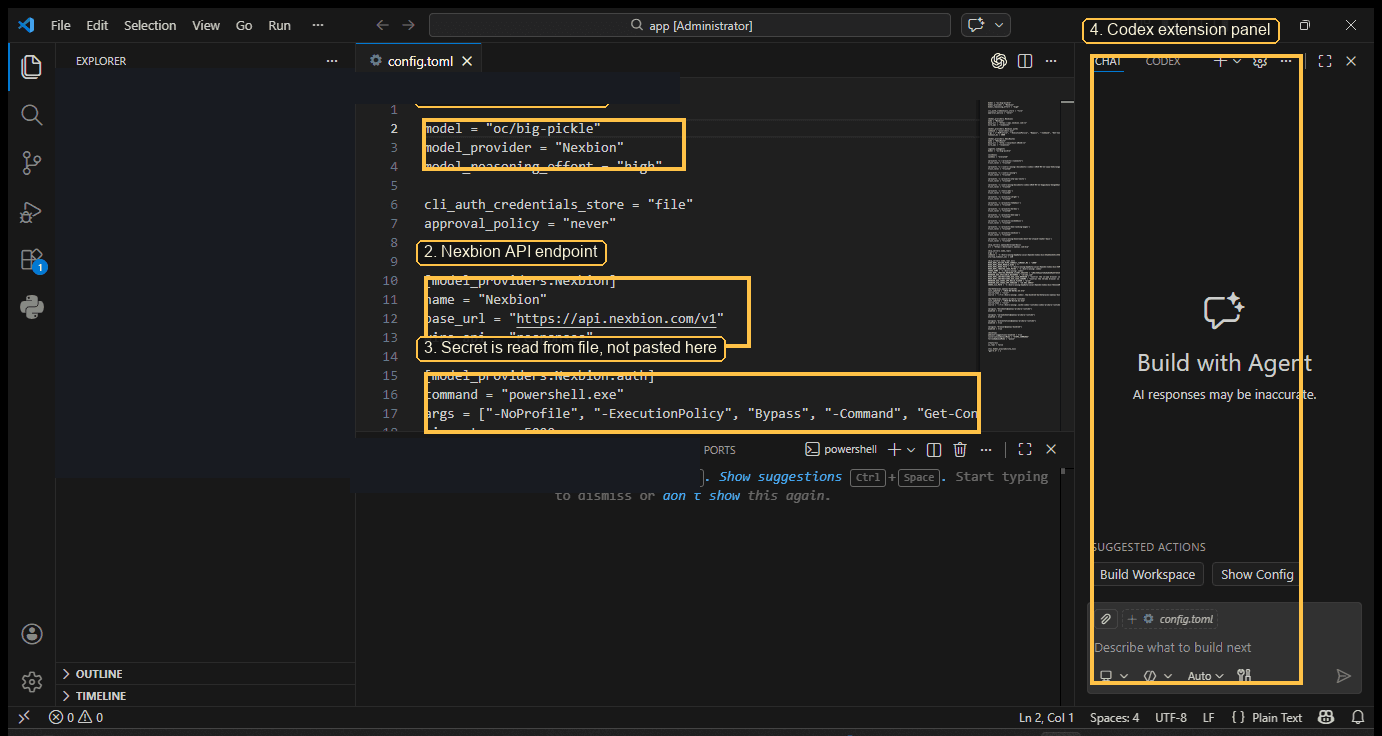The height and width of the screenshot is (736, 1382).
Task: Expand the TIMELINE section
Action: 206,696
